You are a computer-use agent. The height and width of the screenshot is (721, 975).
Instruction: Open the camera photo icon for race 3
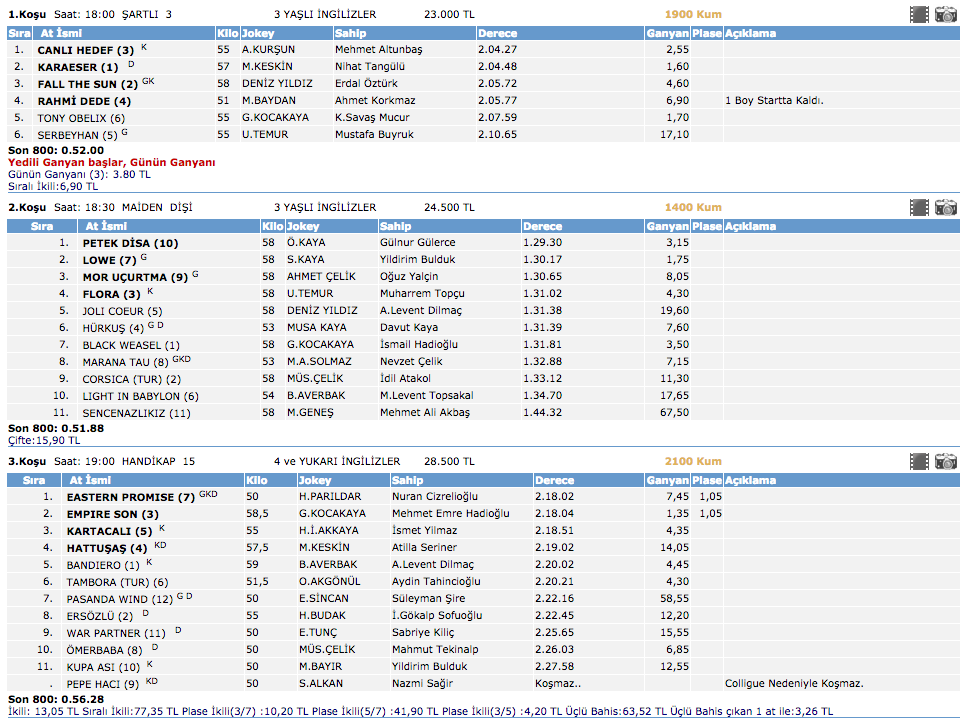coord(946,462)
